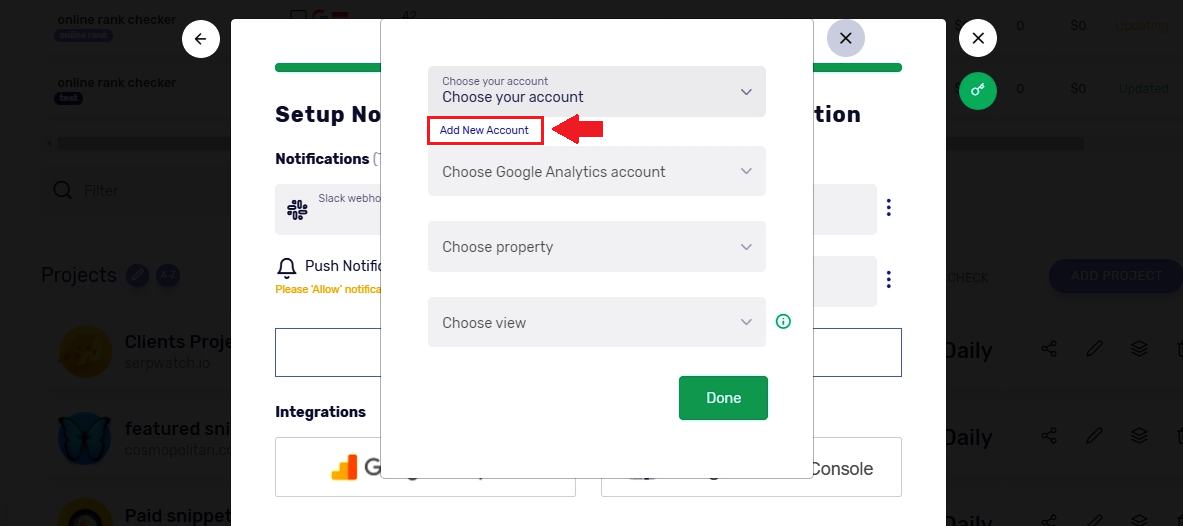
Task: Click the back arrow circle button
Action: (x=201, y=38)
